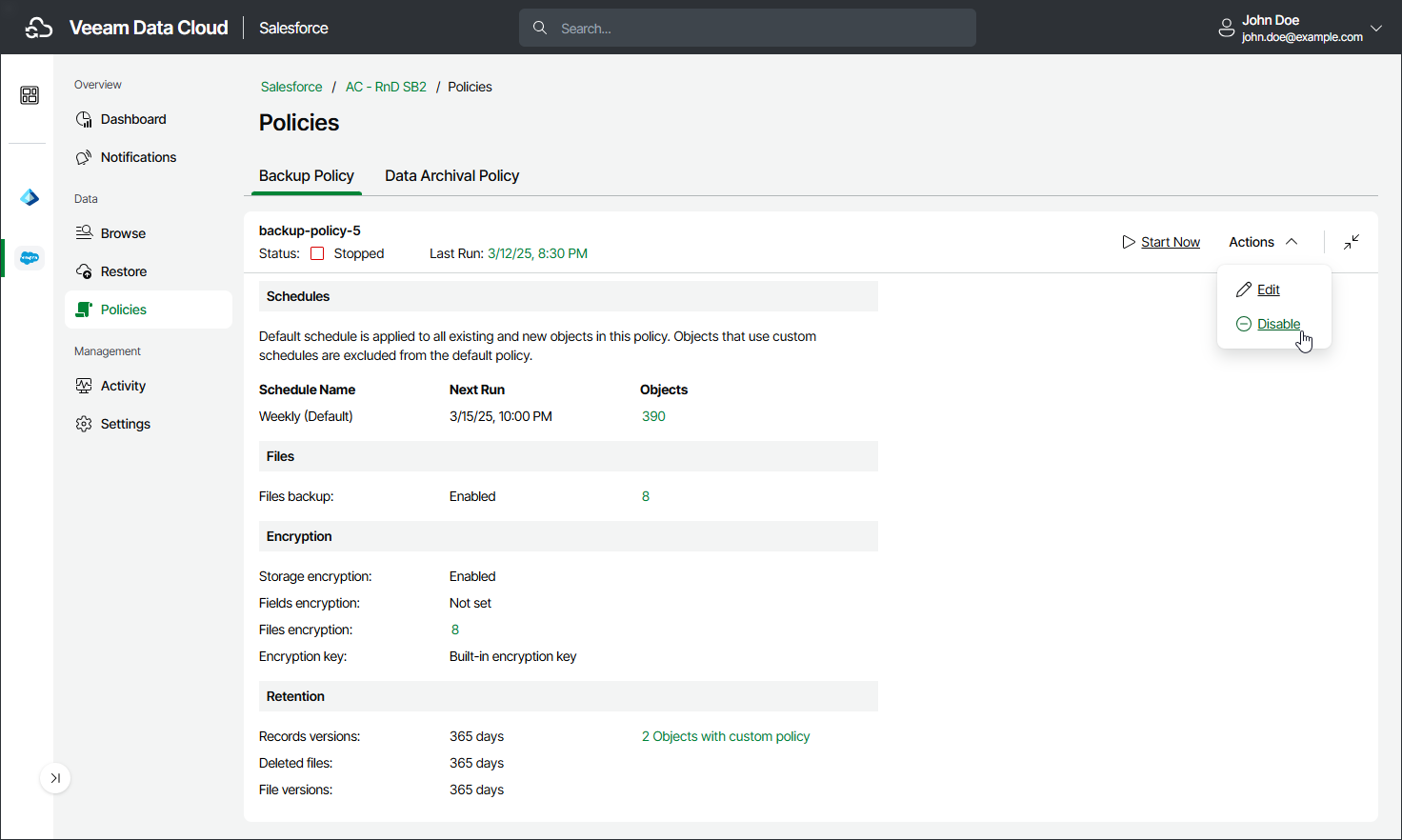This screenshot has width=1402, height=840.
Task: Open the Files backup count 8 link
Action: click(646, 496)
